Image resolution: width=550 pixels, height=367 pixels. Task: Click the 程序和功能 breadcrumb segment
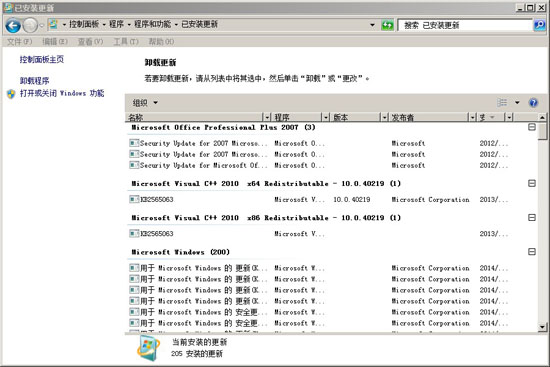(152, 24)
